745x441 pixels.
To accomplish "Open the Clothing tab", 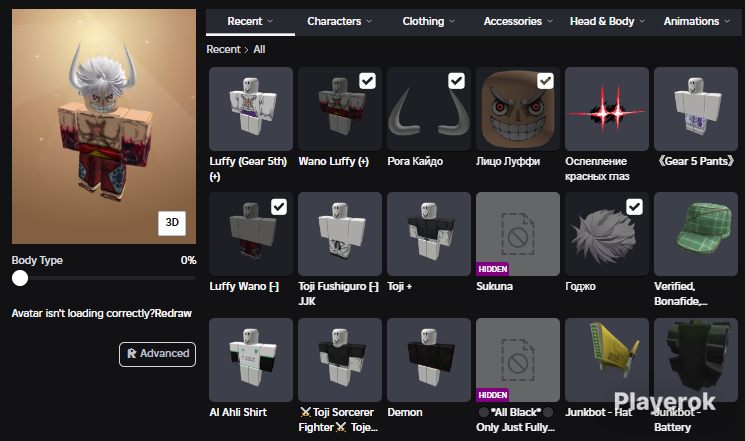I will pyautogui.click(x=429, y=21).
